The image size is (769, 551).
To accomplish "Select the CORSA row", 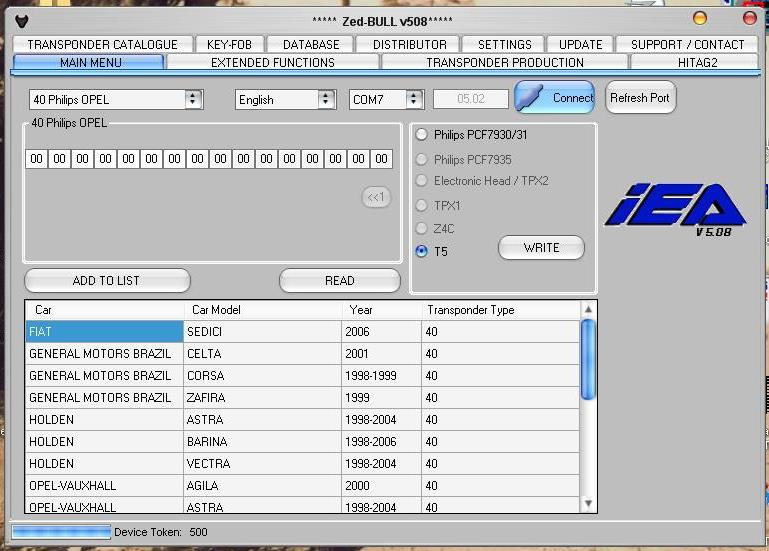I will point(302,376).
